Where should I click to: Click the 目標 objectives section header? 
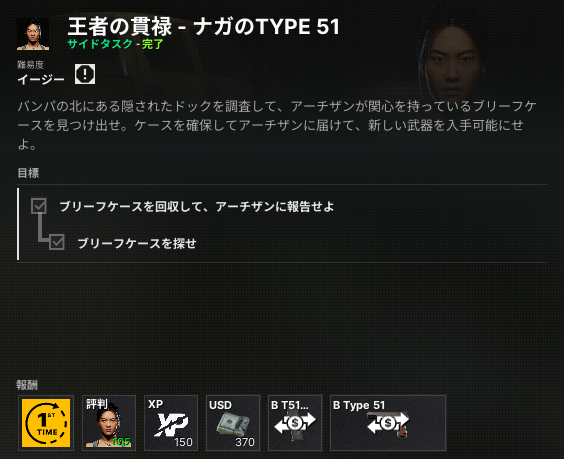(28, 173)
